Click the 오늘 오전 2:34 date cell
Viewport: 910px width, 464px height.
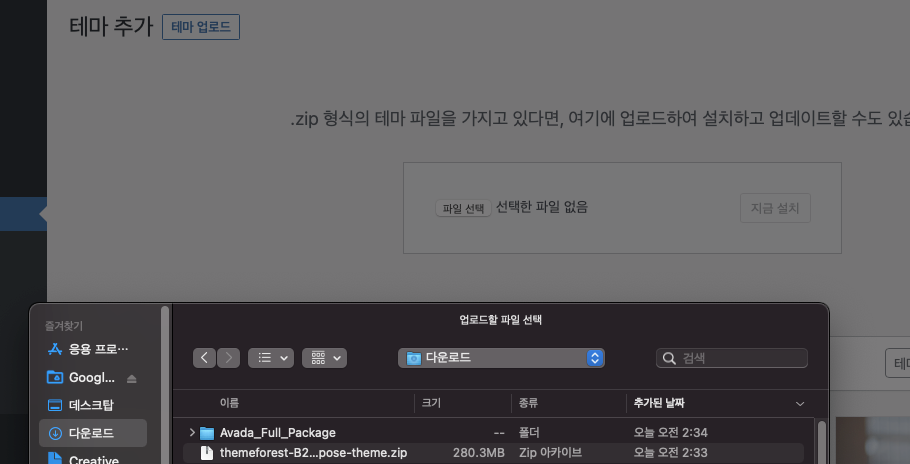click(670, 433)
